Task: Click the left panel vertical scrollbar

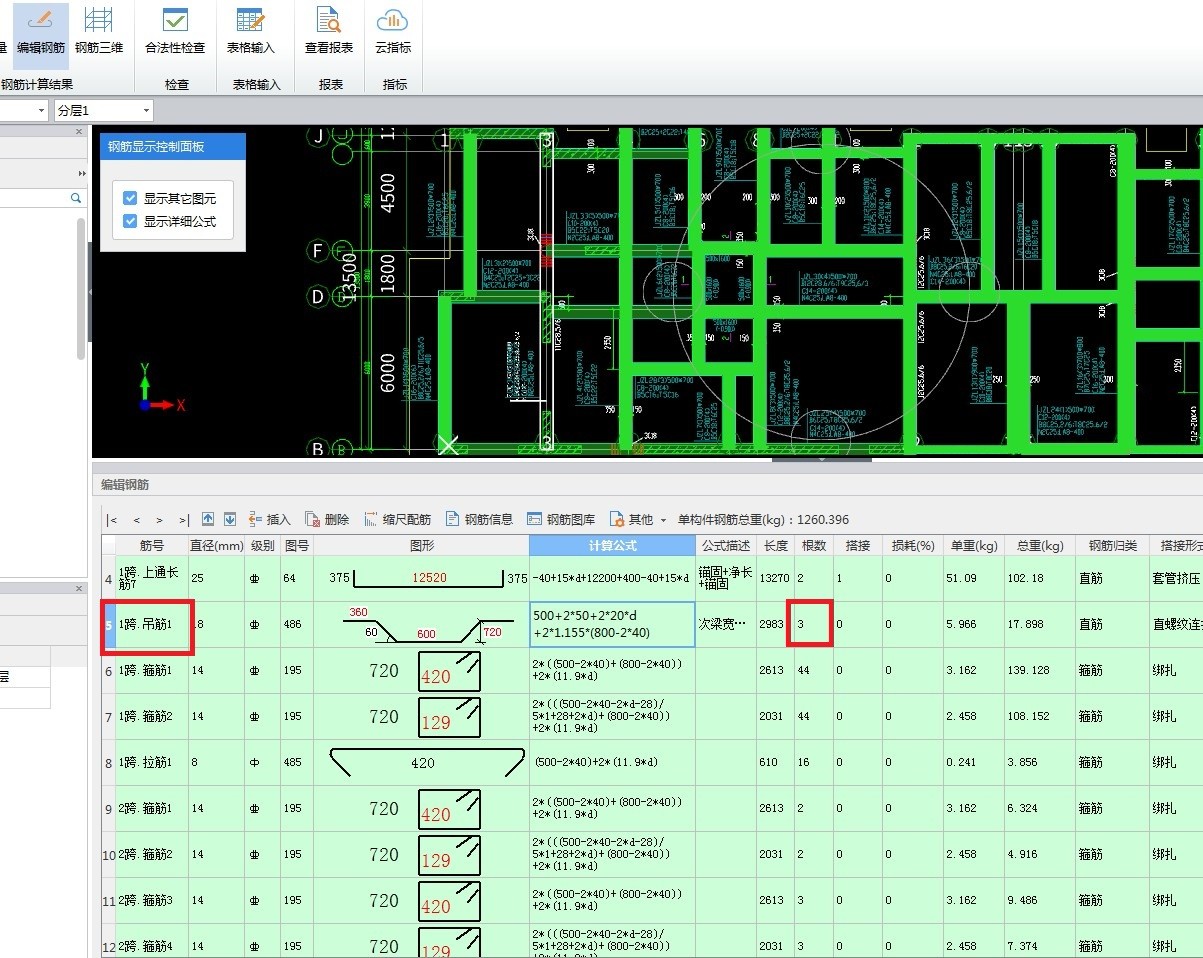Action: (82, 288)
